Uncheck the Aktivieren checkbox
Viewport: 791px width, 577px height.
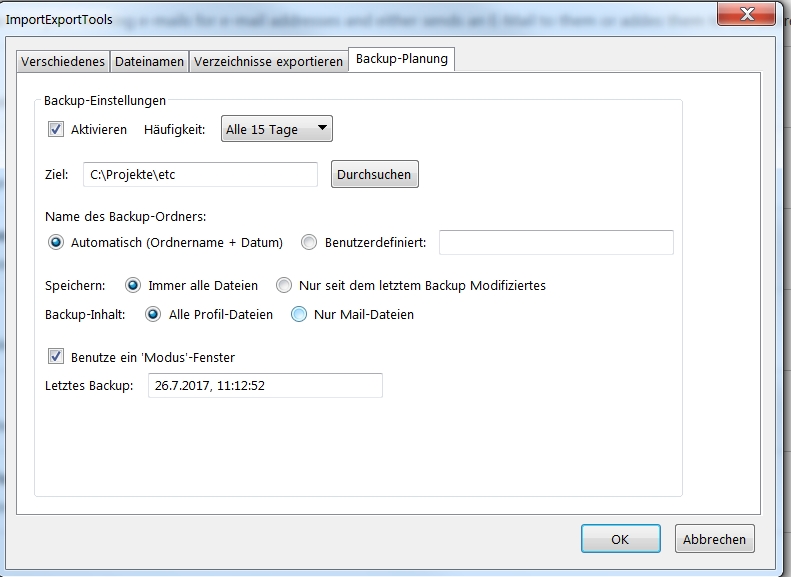tap(56, 129)
